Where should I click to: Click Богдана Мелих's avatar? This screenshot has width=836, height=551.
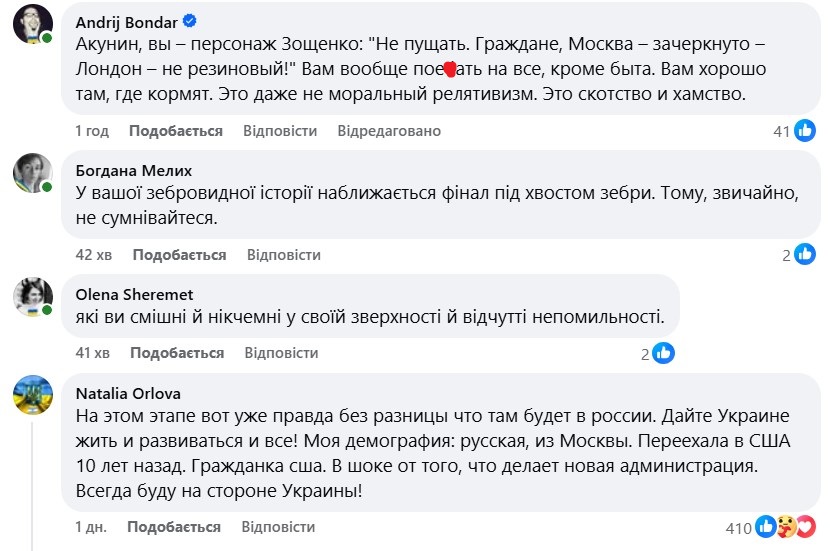33,173
